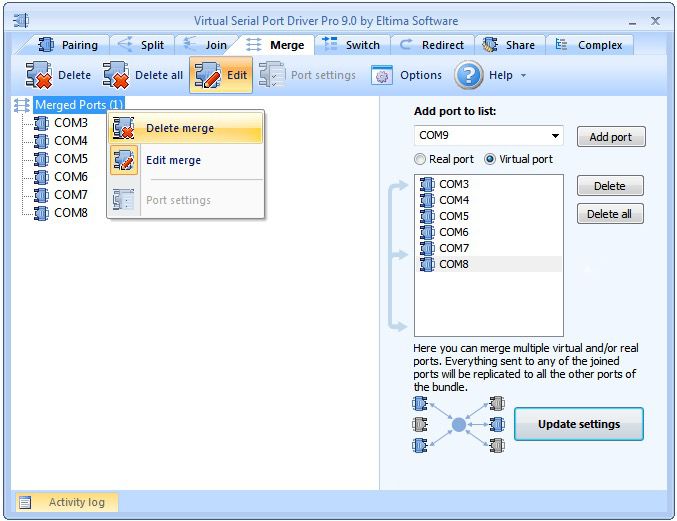Select COM4 label in the port list

pyautogui.click(x=454, y=200)
